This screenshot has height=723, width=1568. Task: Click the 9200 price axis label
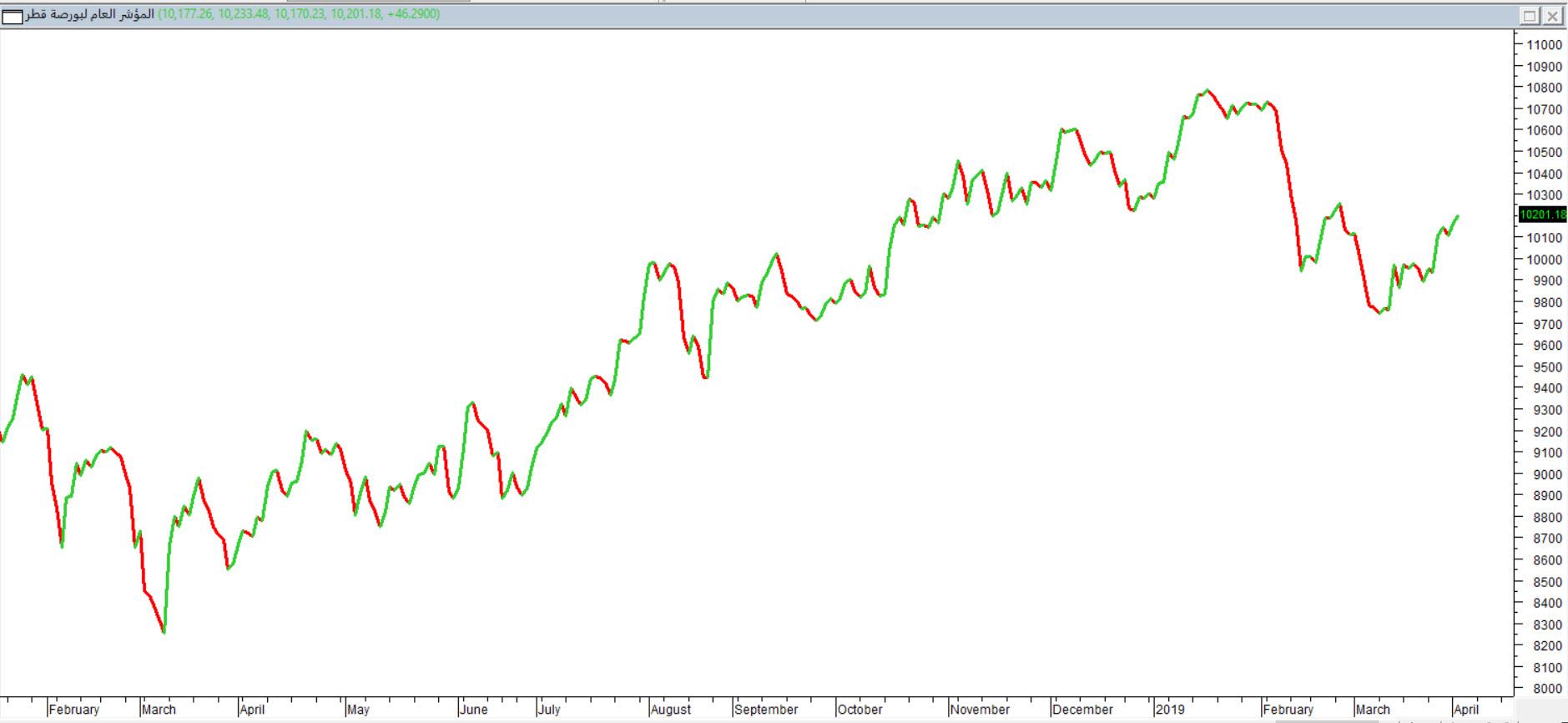point(1546,431)
